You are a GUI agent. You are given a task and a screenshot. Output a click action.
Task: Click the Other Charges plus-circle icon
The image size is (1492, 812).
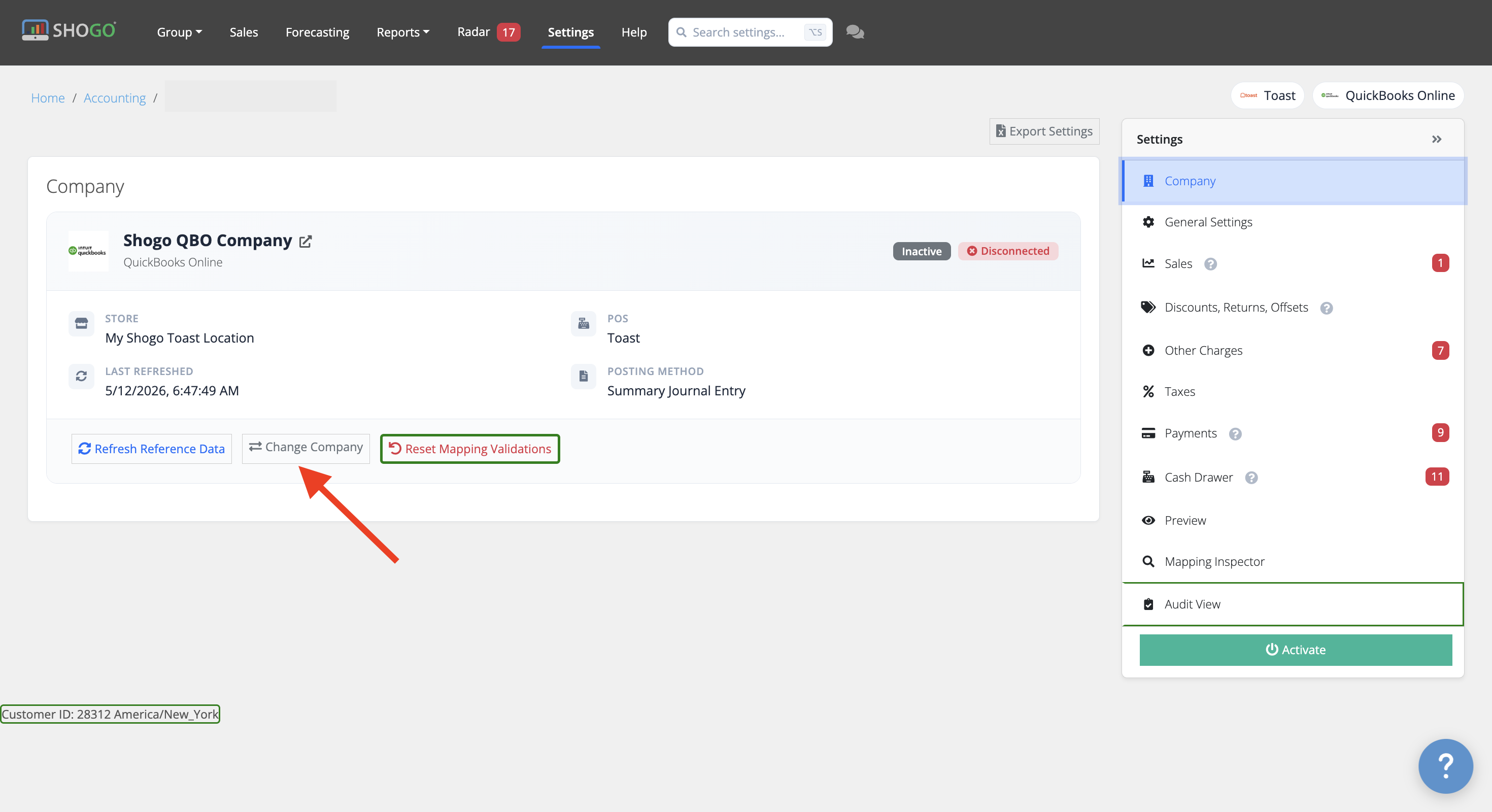coord(1148,350)
